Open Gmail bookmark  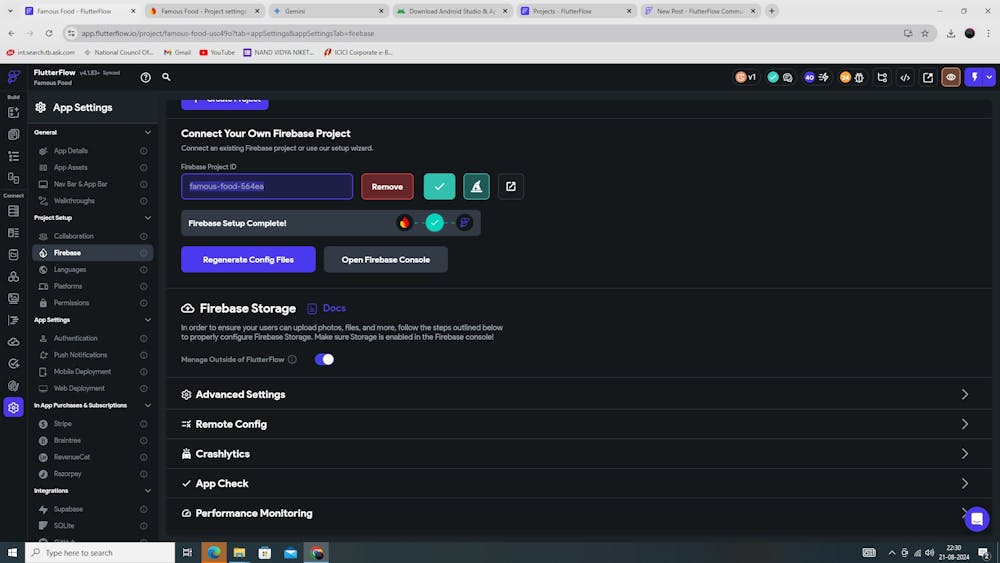click(177, 52)
